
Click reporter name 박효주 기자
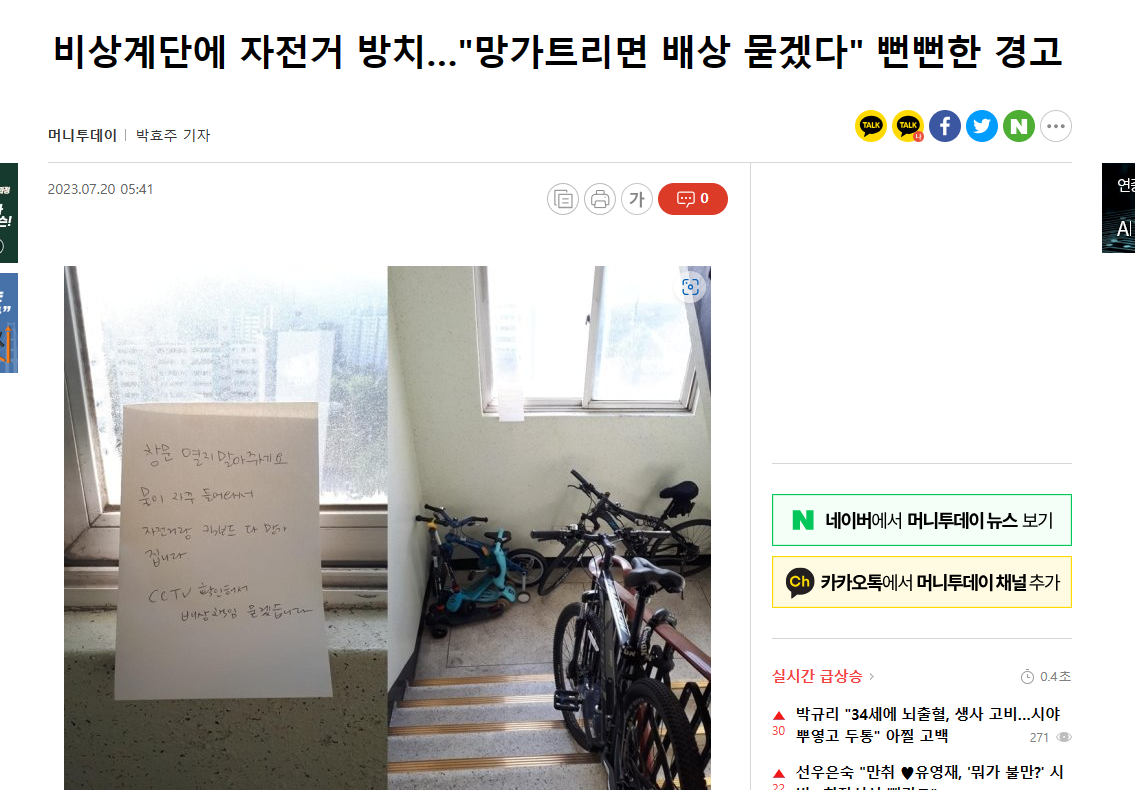click(x=173, y=135)
